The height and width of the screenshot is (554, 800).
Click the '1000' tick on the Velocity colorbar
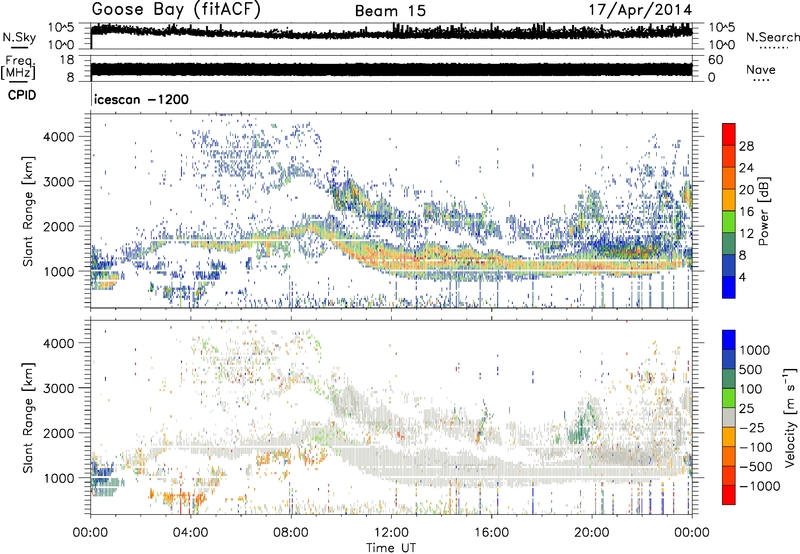(x=755, y=350)
